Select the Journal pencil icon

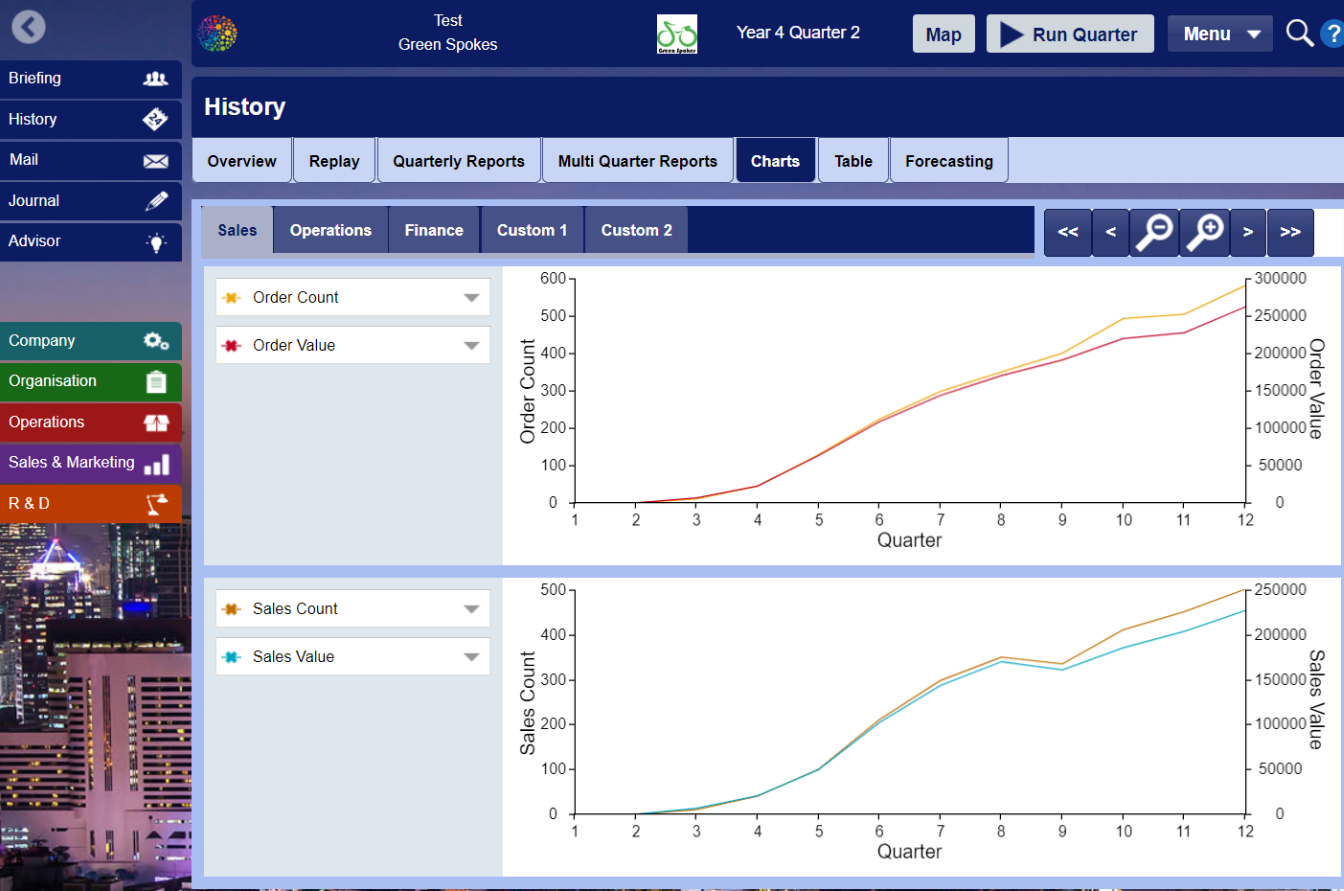[155, 201]
